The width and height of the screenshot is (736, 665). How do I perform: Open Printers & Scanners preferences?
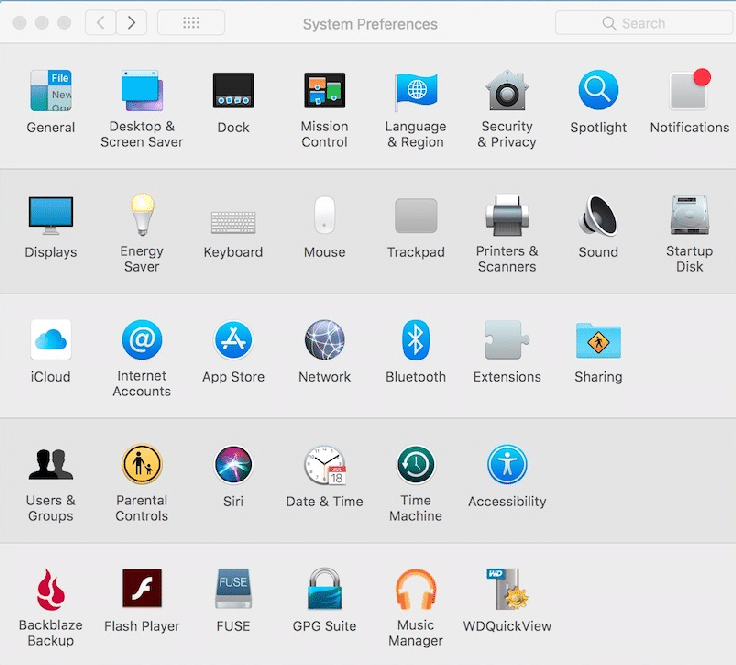point(507,216)
